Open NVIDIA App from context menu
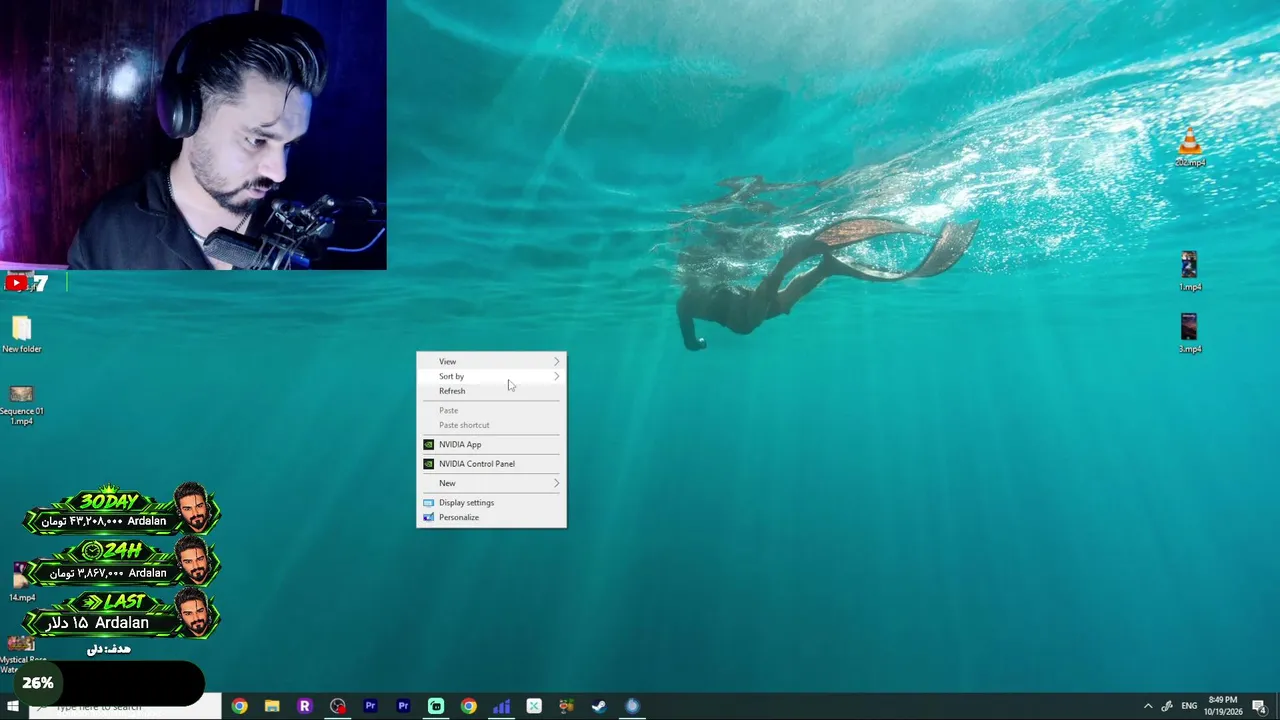 click(491, 444)
